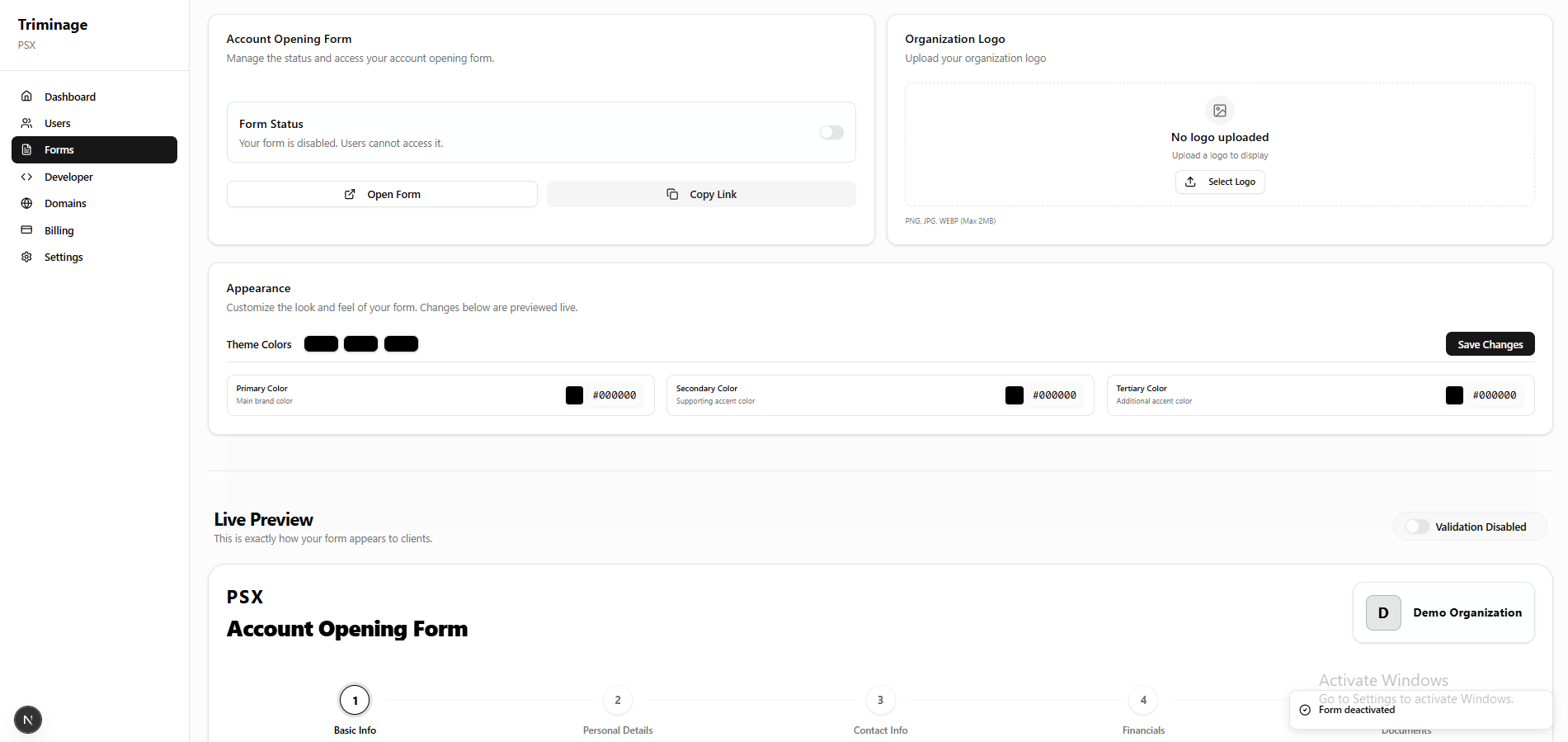Click the Secondary Color hex input field
1568x742 pixels.
1054,395
